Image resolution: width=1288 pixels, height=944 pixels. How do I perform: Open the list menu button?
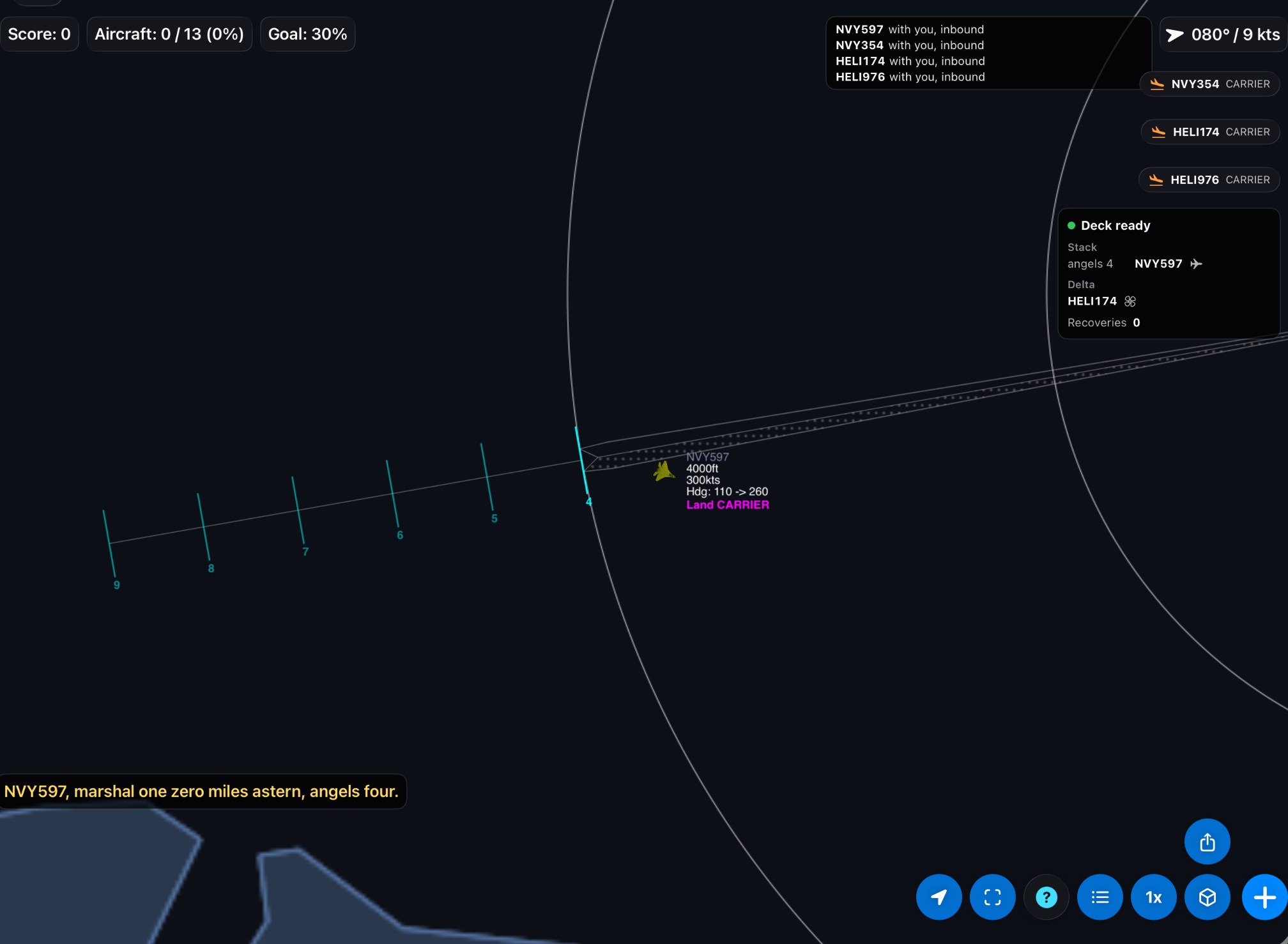(x=1100, y=897)
